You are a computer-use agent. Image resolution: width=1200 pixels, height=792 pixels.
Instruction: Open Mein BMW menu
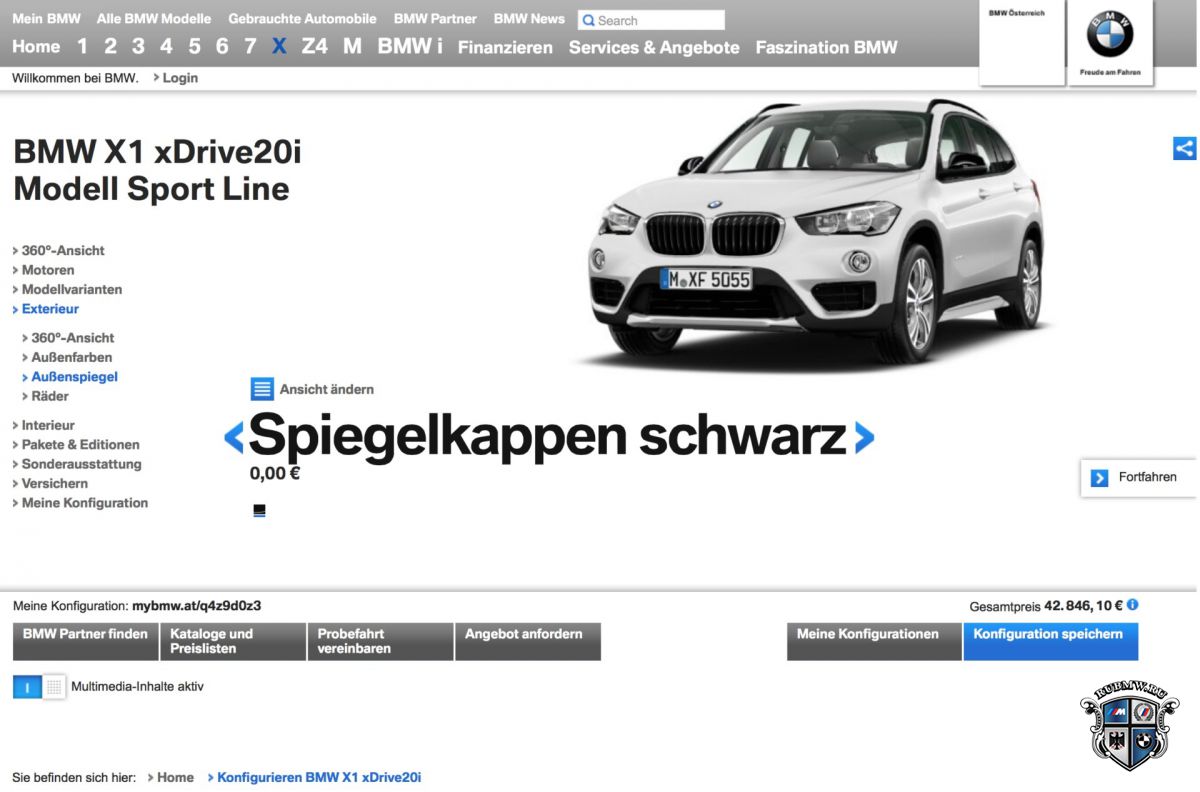[x=46, y=19]
